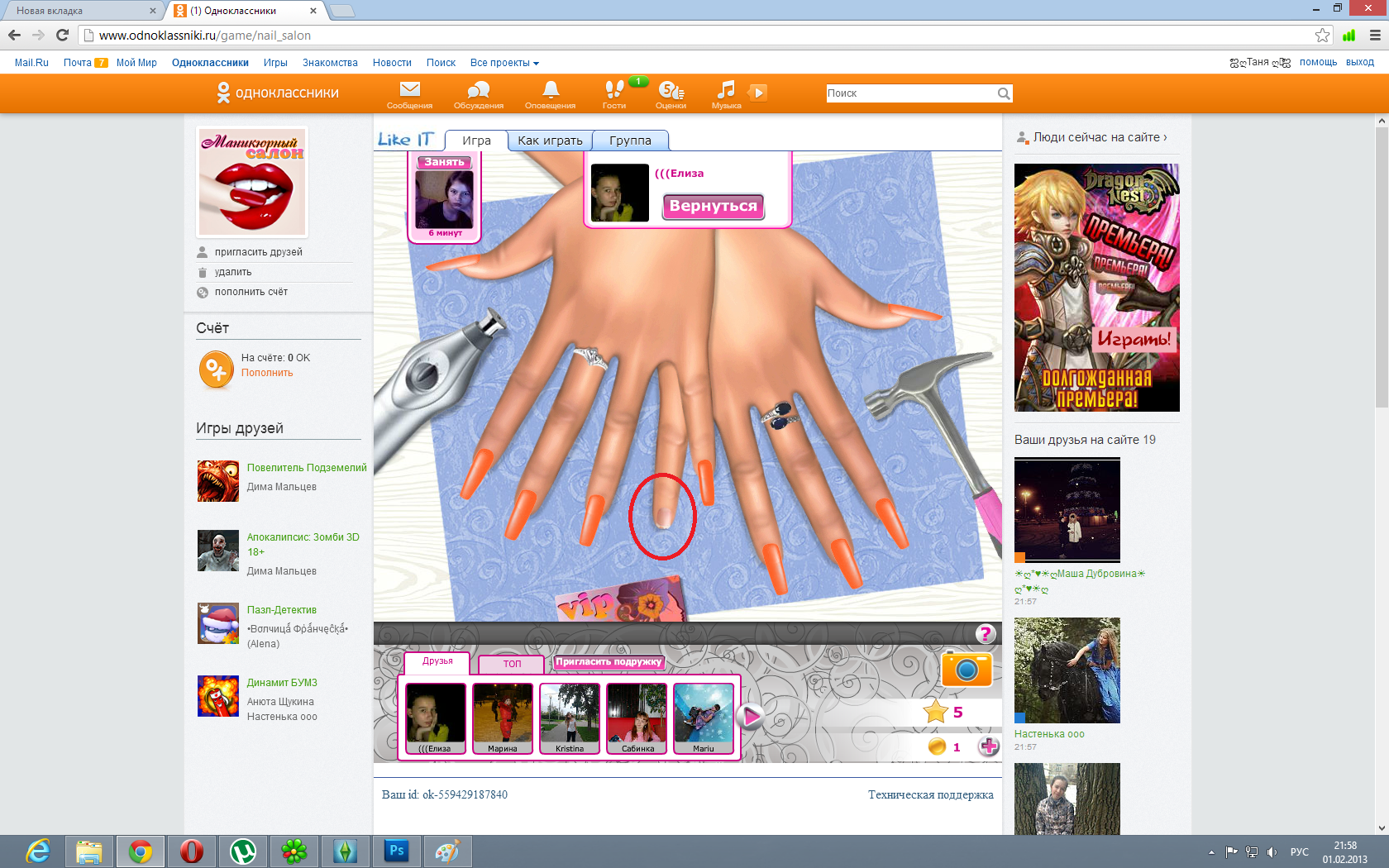
Task: Select the Друзья tab in the game
Action: tap(437, 662)
